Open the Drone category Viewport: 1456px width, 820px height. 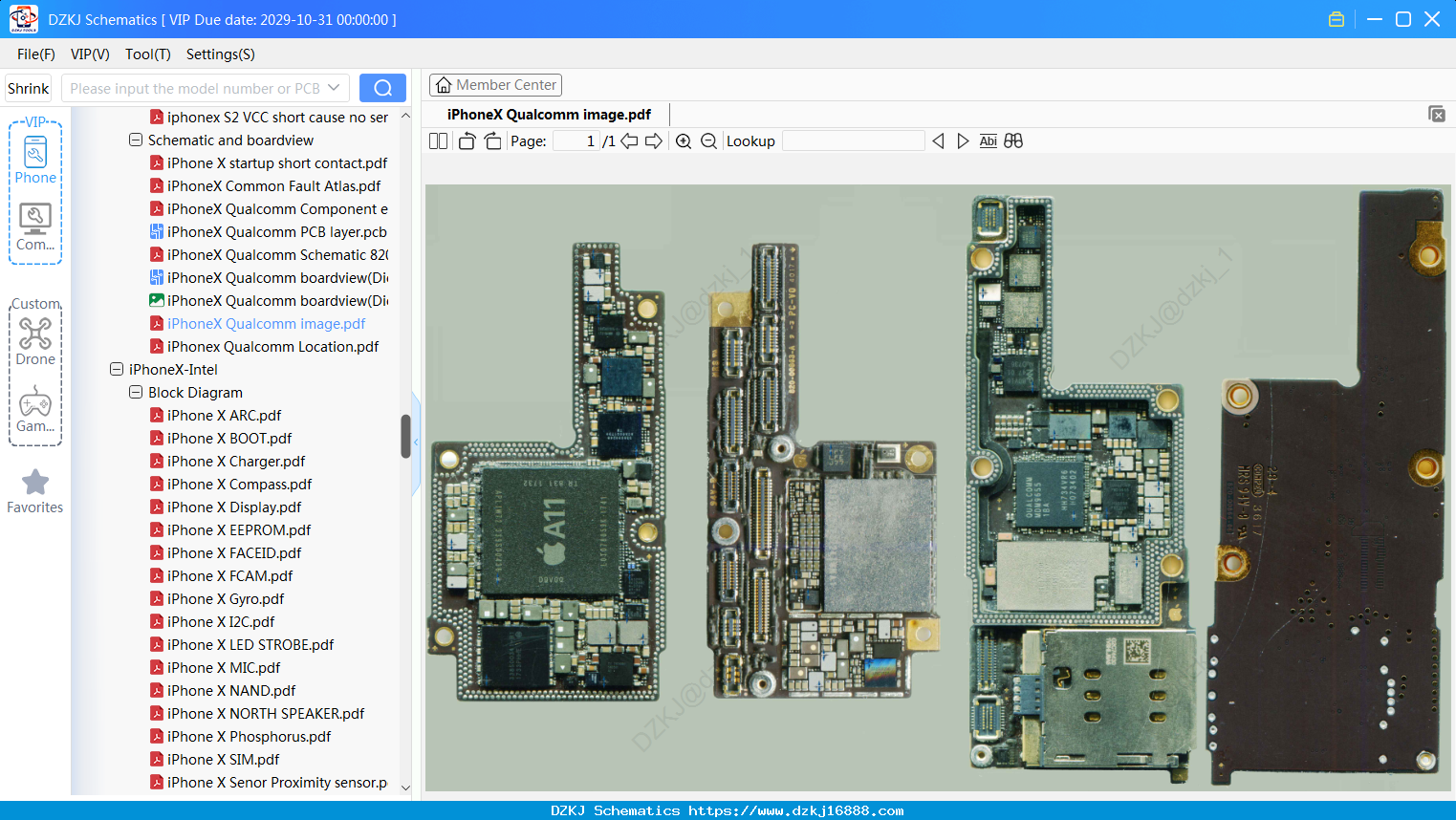pos(35,341)
